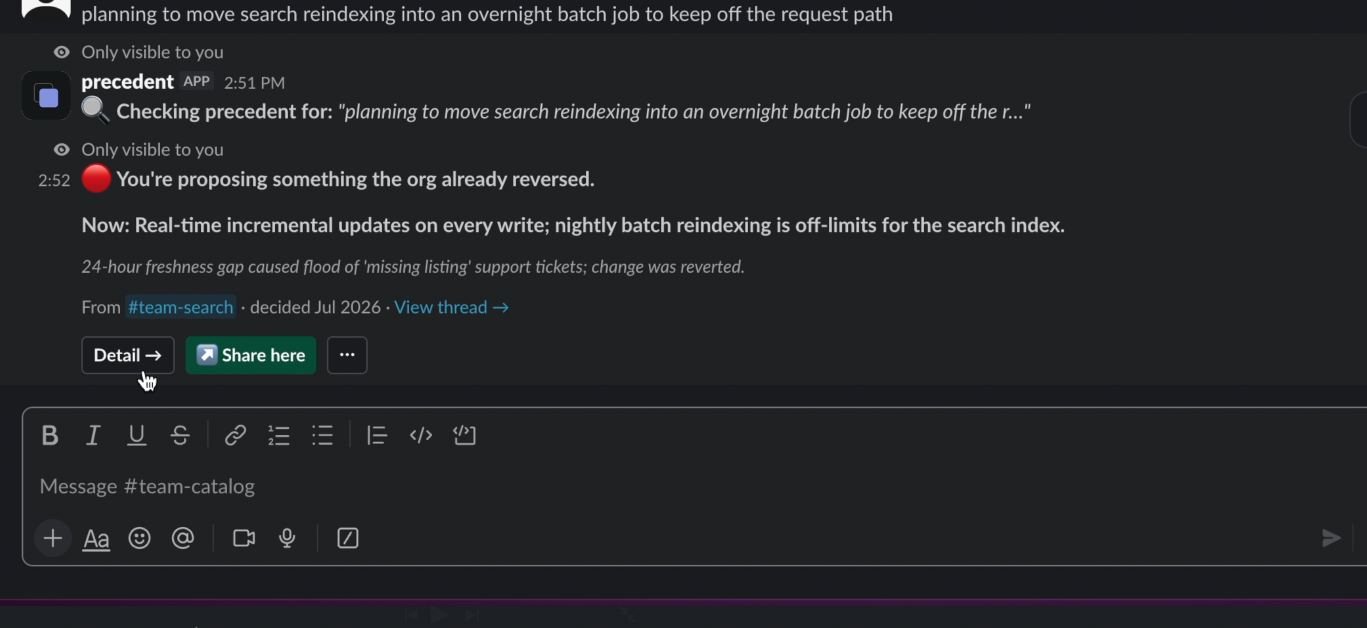Click the Detail → button
The image size is (1367, 628).
pos(128,355)
